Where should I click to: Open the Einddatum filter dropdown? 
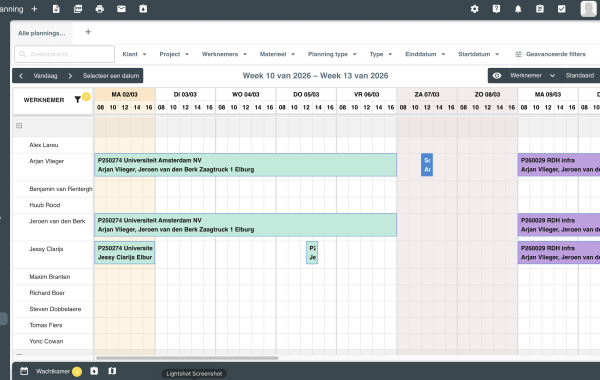[425, 54]
